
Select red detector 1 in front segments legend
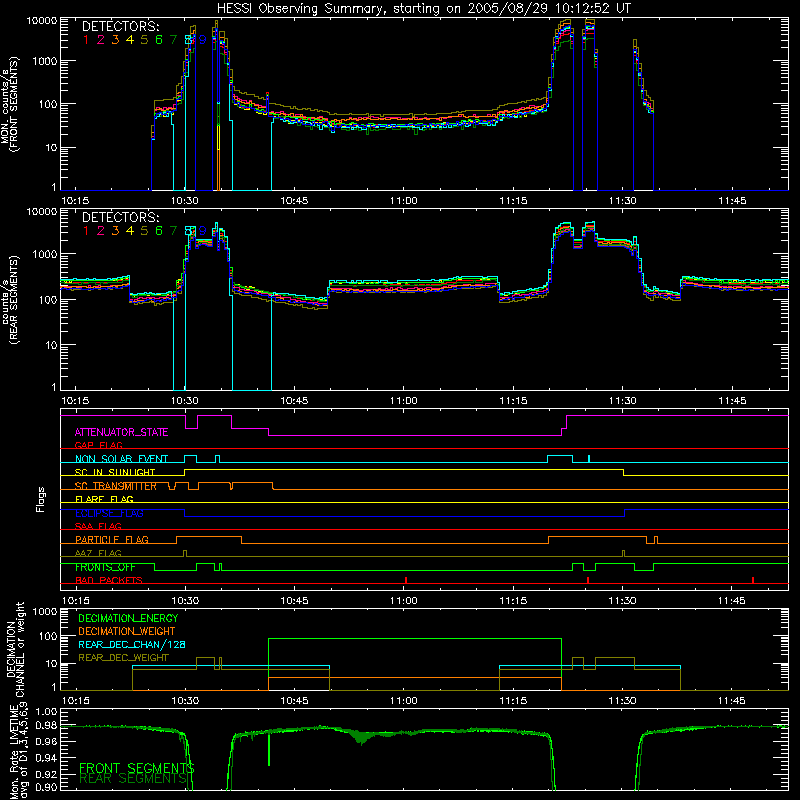coord(86,40)
